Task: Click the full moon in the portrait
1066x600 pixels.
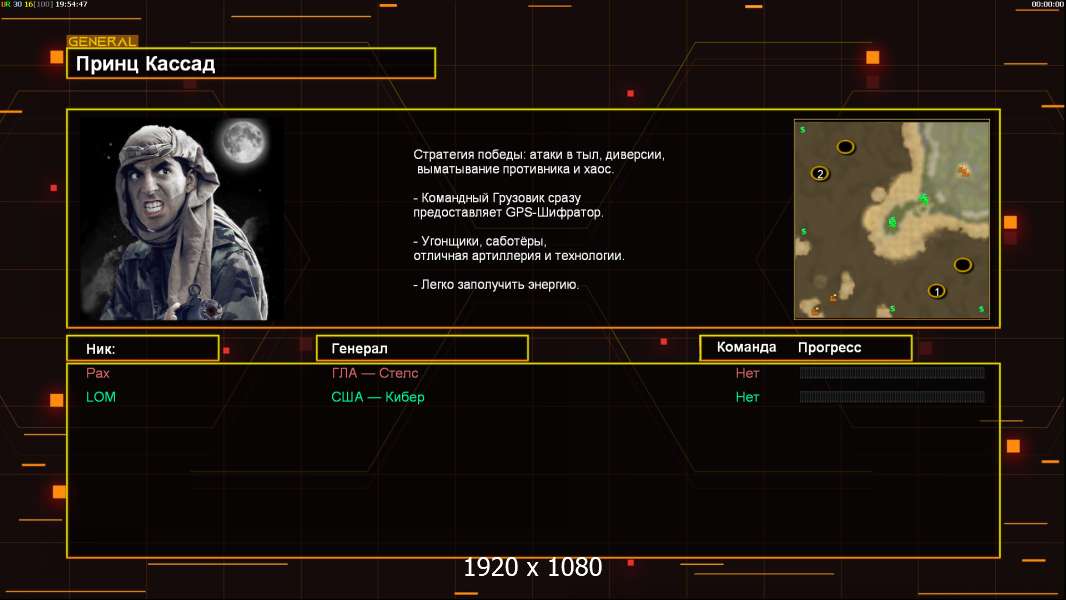Action: click(x=243, y=141)
